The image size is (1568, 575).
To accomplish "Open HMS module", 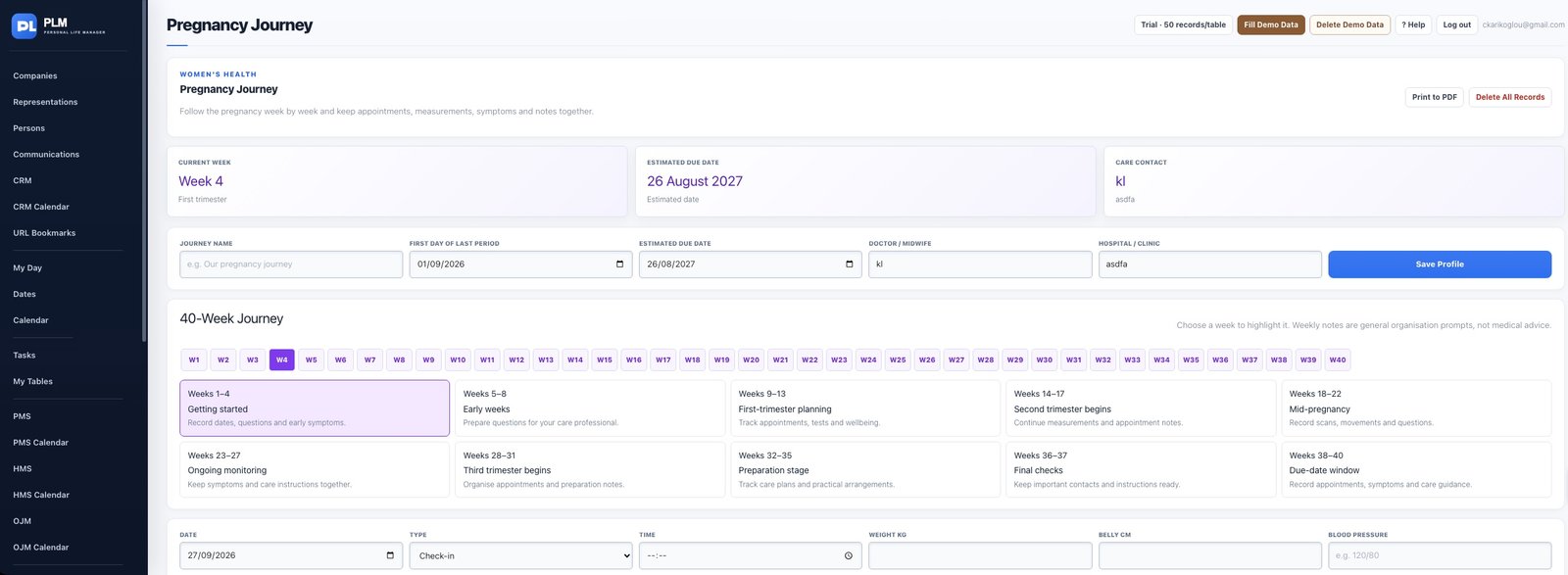I will point(23,468).
